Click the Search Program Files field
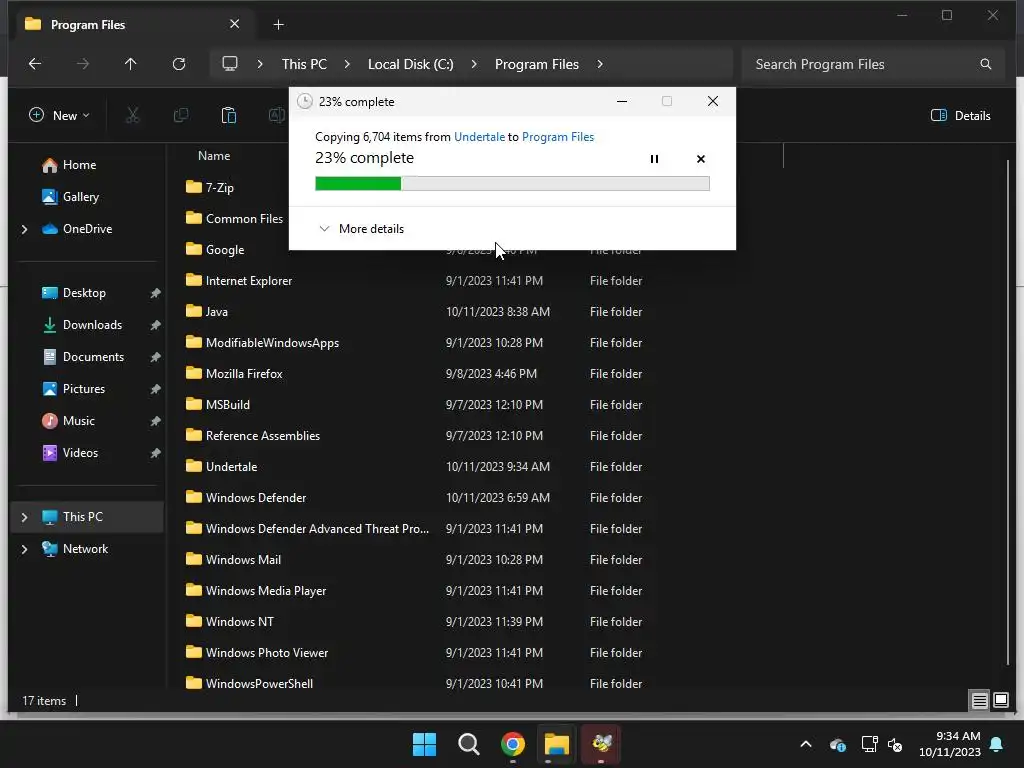Image resolution: width=1024 pixels, height=768 pixels. tap(873, 64)
